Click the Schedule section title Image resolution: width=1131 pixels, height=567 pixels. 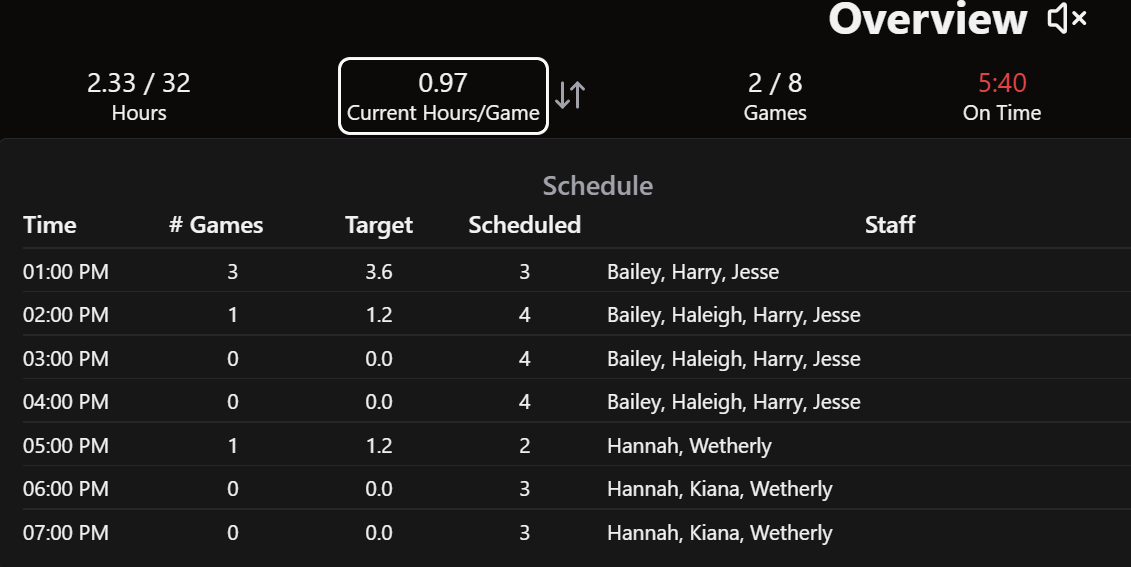click(x=598, y=185)
